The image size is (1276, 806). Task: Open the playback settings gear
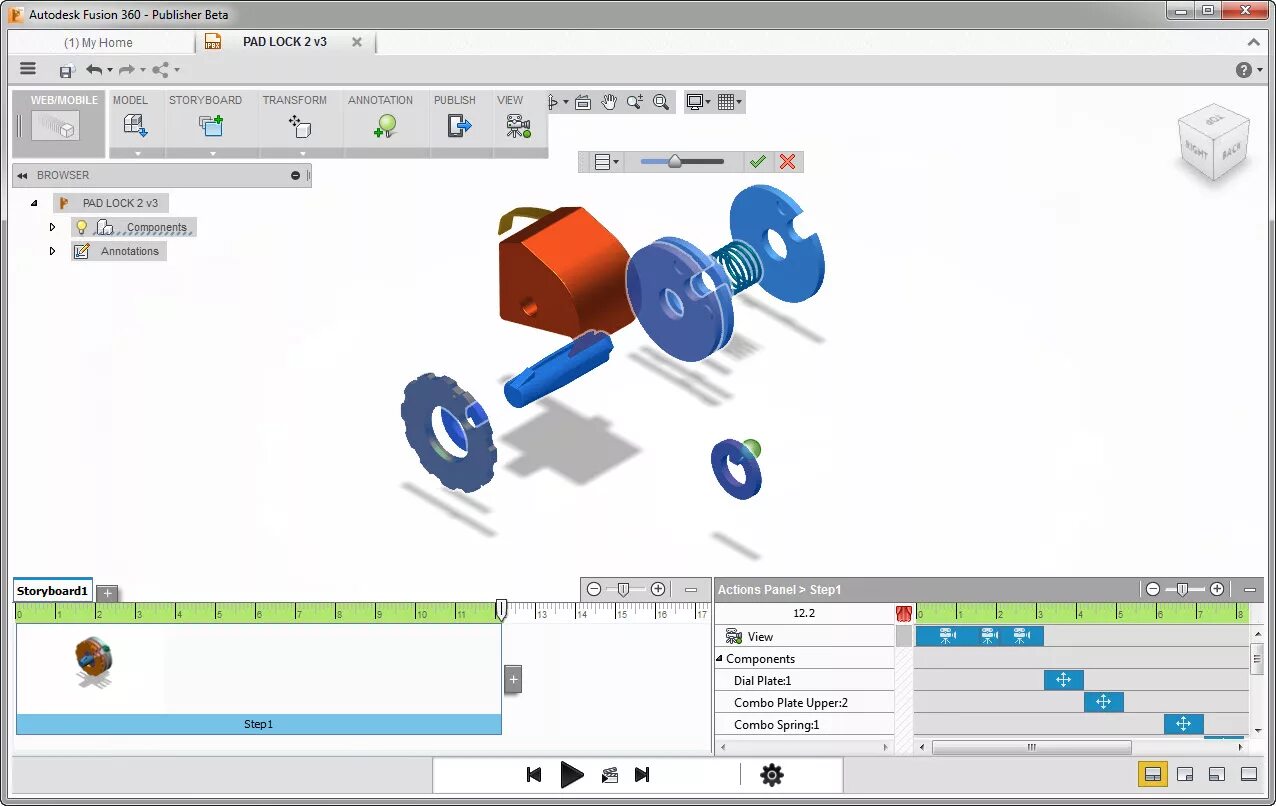[x=771, y=775]
